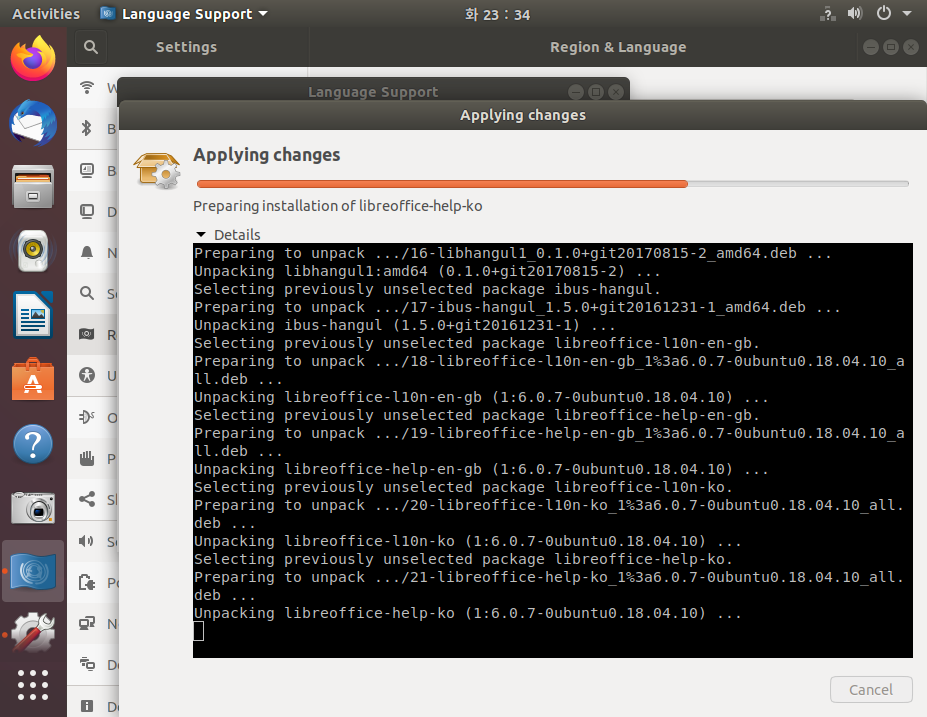Screen dimensions: 927x717
Task: Click the Region & Language header title
Action: point(618,47)
